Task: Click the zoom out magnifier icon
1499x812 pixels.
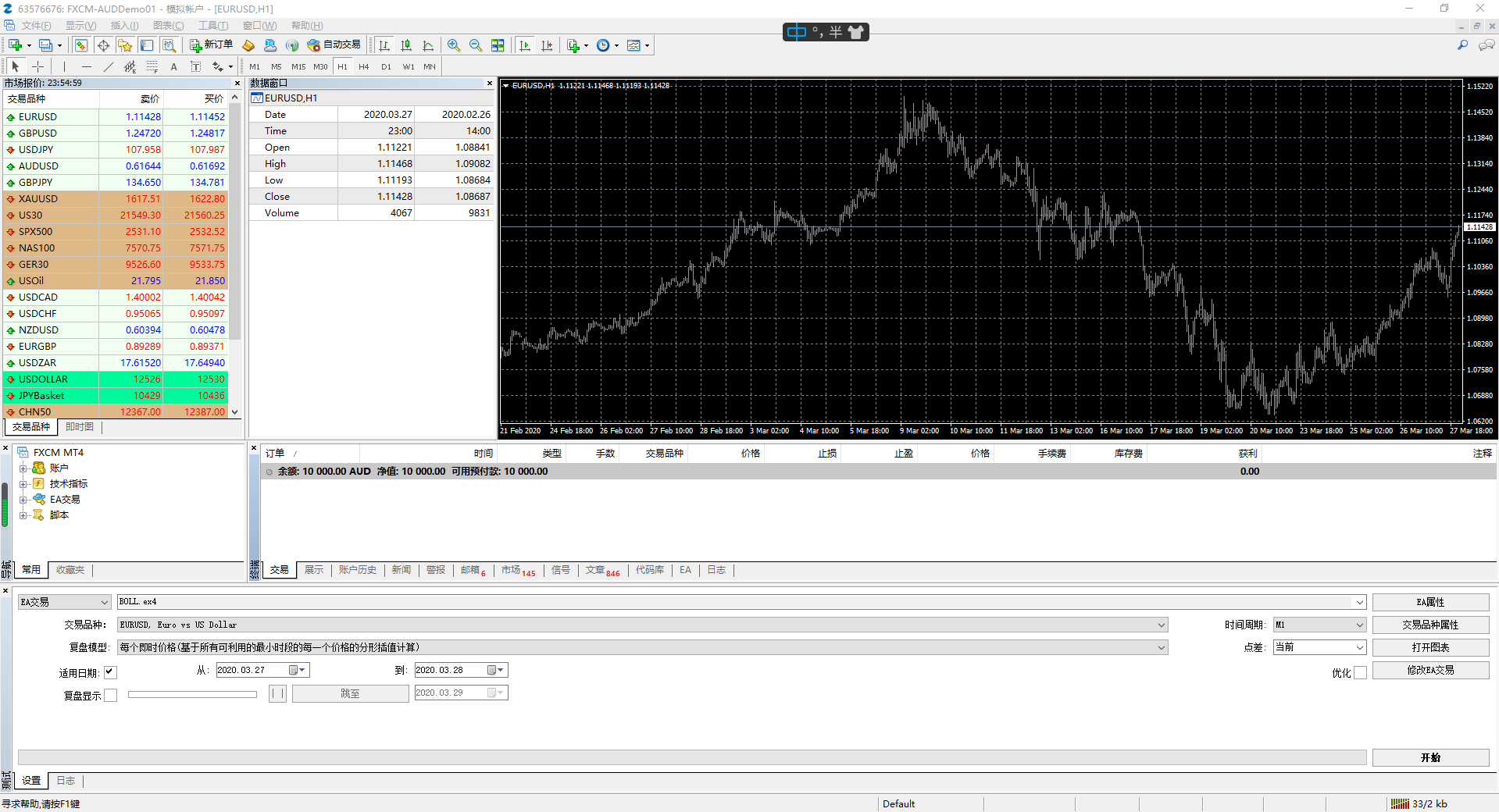Action: tap(476, 45)
